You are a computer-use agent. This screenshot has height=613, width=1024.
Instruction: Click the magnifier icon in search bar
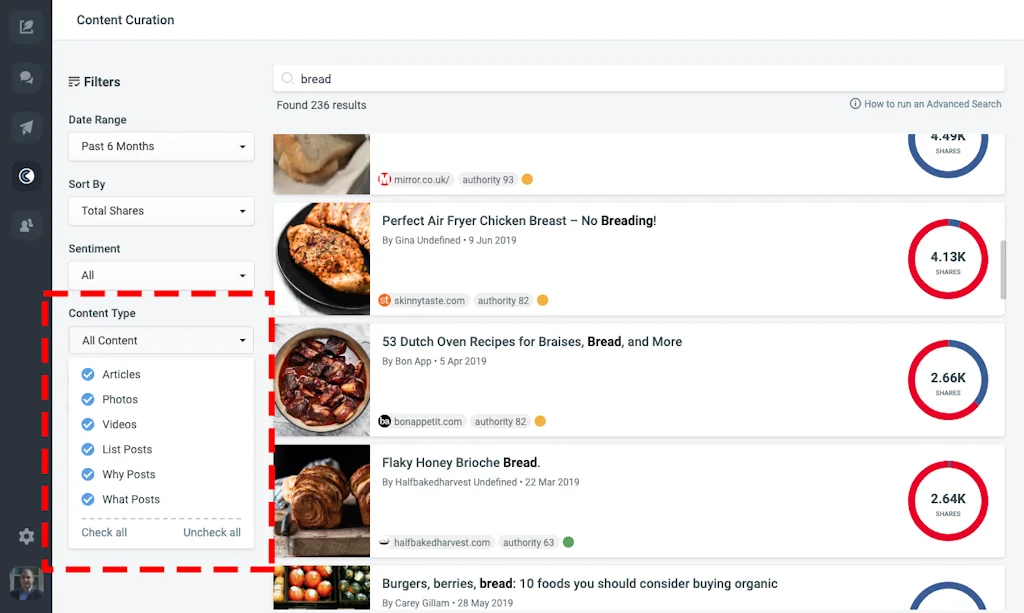(288, 79)
